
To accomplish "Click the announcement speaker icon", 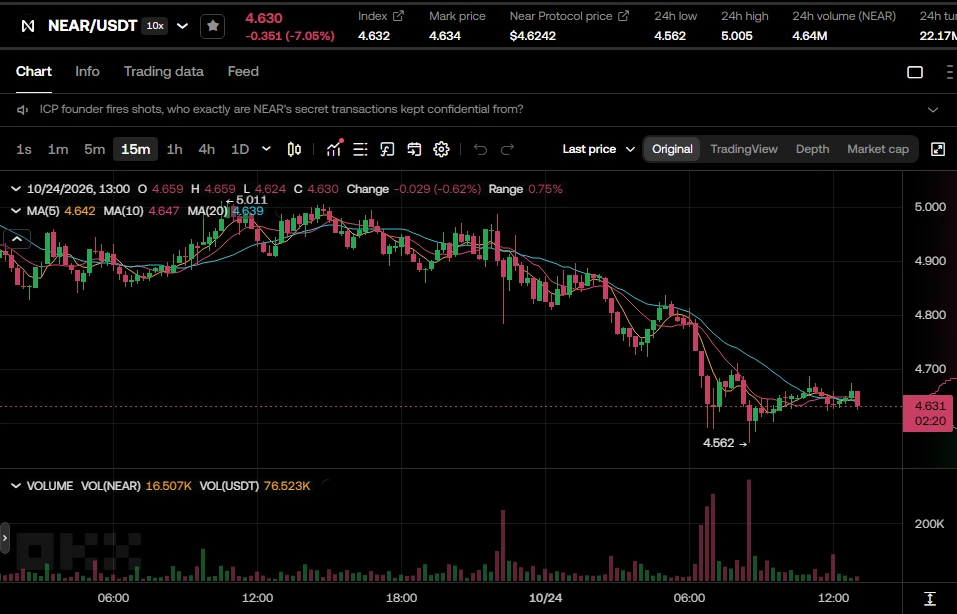I will 23,109.
